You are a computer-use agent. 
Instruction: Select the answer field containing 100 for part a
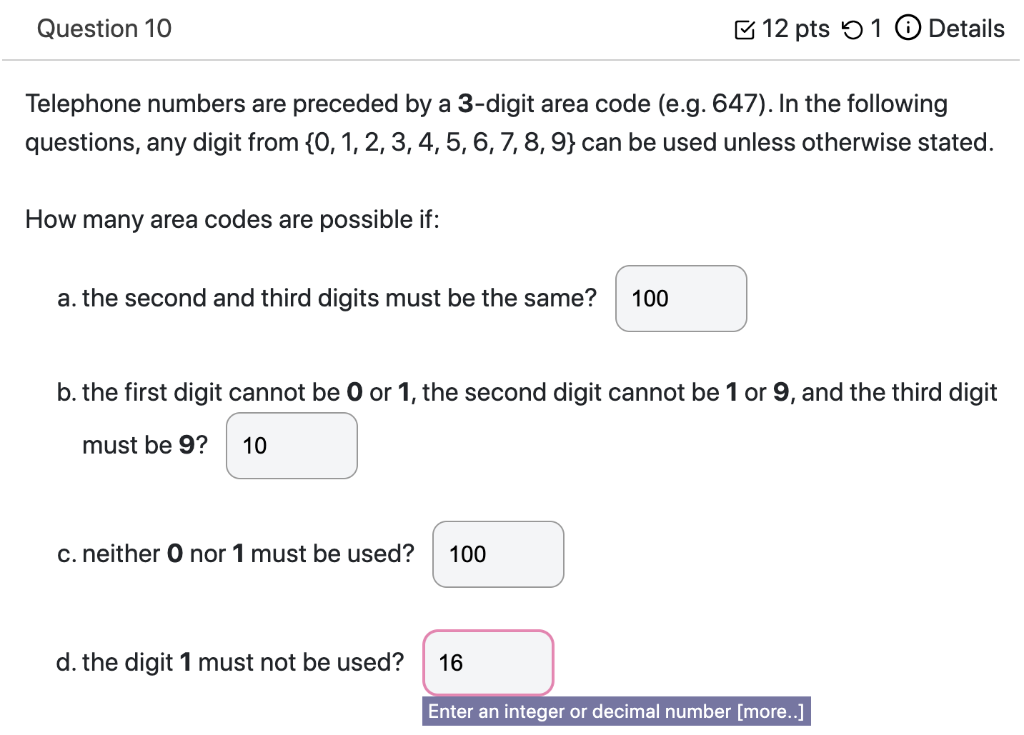click(x=681, y=298)
